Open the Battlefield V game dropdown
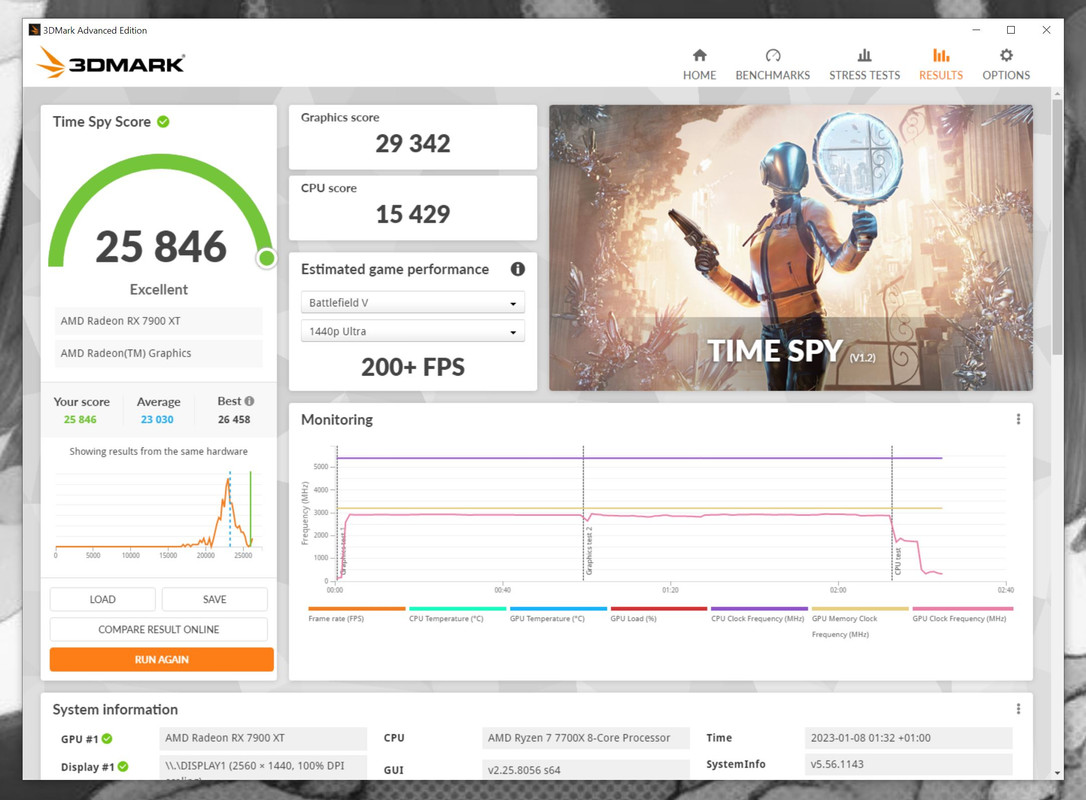Image resolution: width=1086 pixels, height=800 pixels. pos(413,303)
